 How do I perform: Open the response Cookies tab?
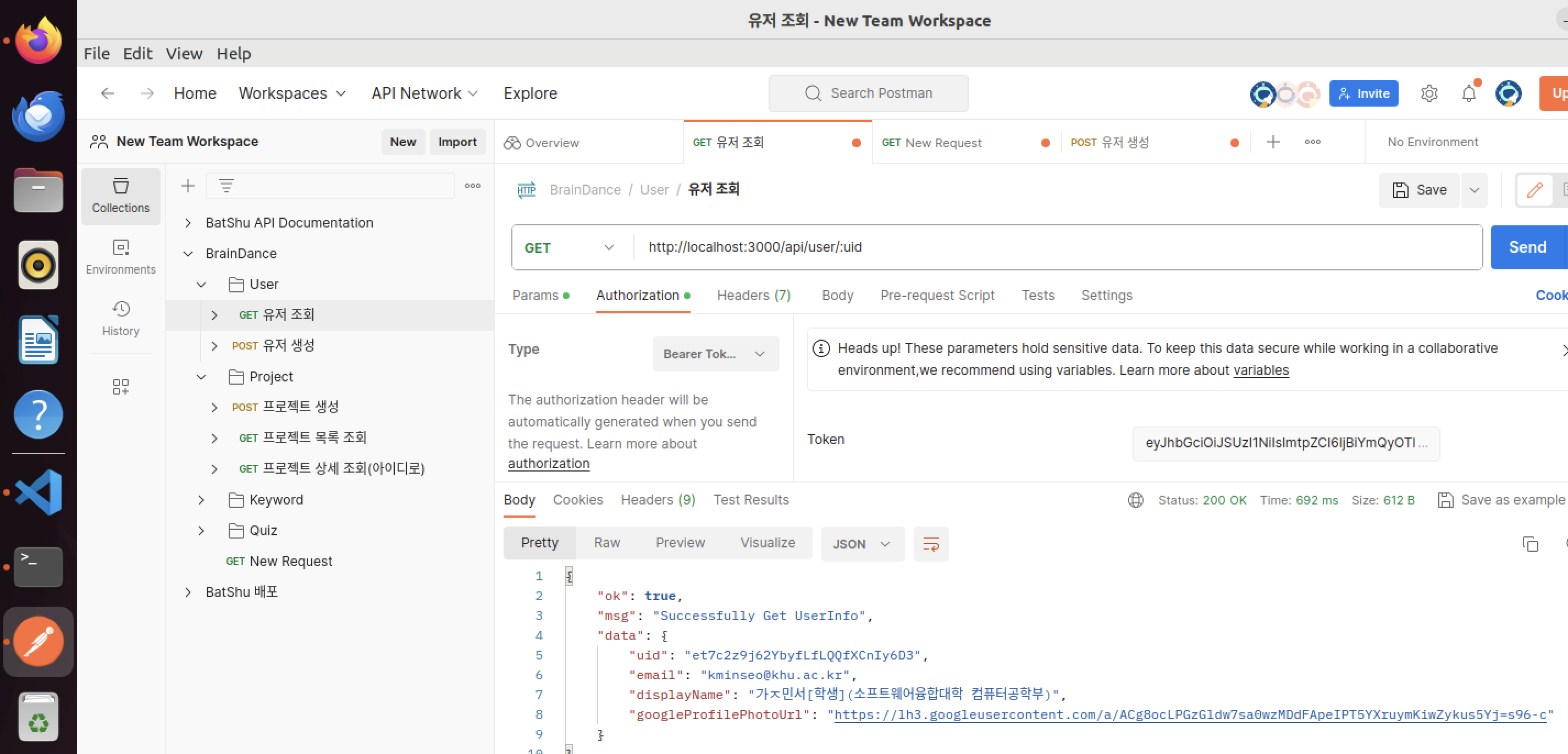pos(578,500)
